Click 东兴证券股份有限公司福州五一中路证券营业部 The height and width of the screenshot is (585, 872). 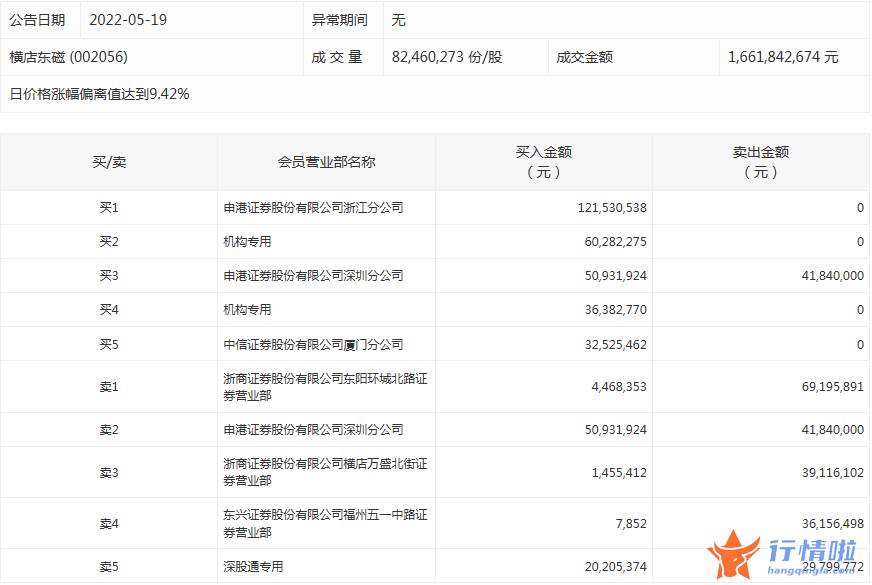click(325, 523)
